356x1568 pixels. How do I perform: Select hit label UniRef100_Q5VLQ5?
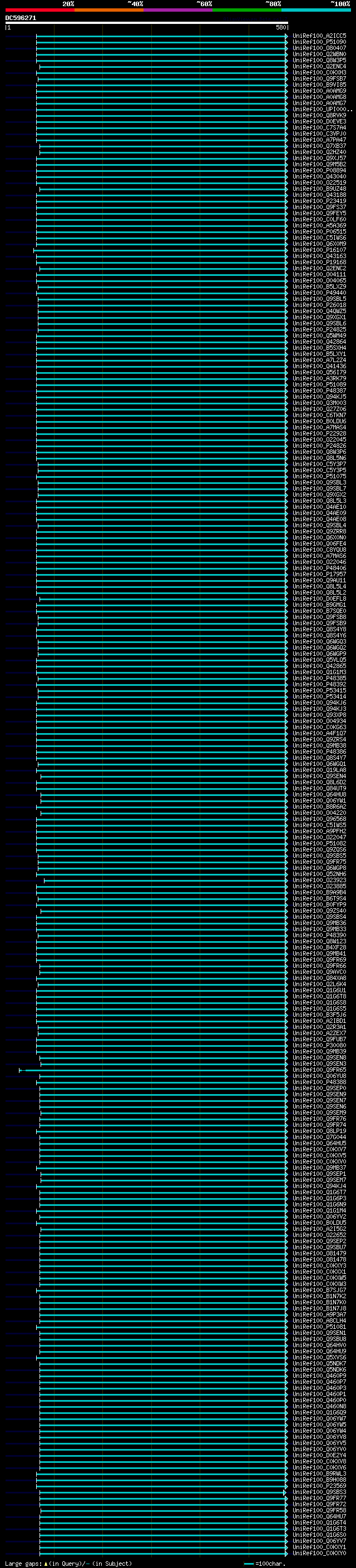[x=319, y=660]
